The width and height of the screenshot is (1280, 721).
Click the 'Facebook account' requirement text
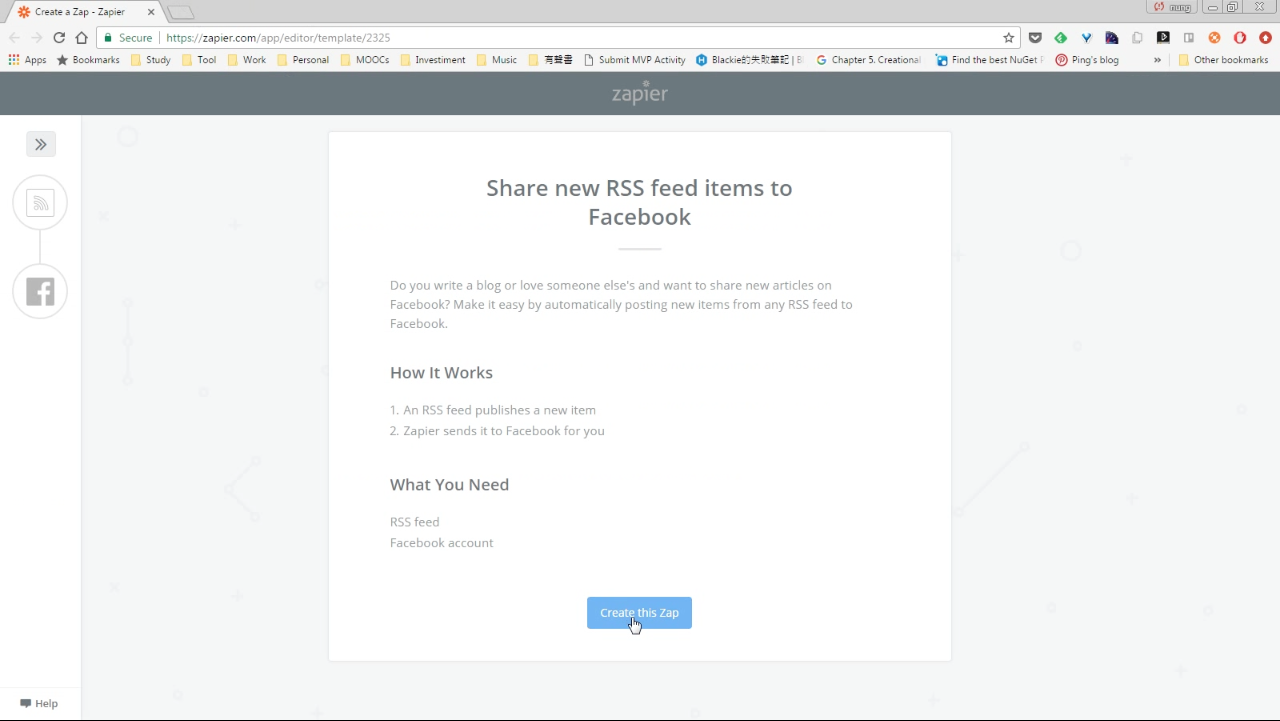pyautogui.click(x=441, y=543)
